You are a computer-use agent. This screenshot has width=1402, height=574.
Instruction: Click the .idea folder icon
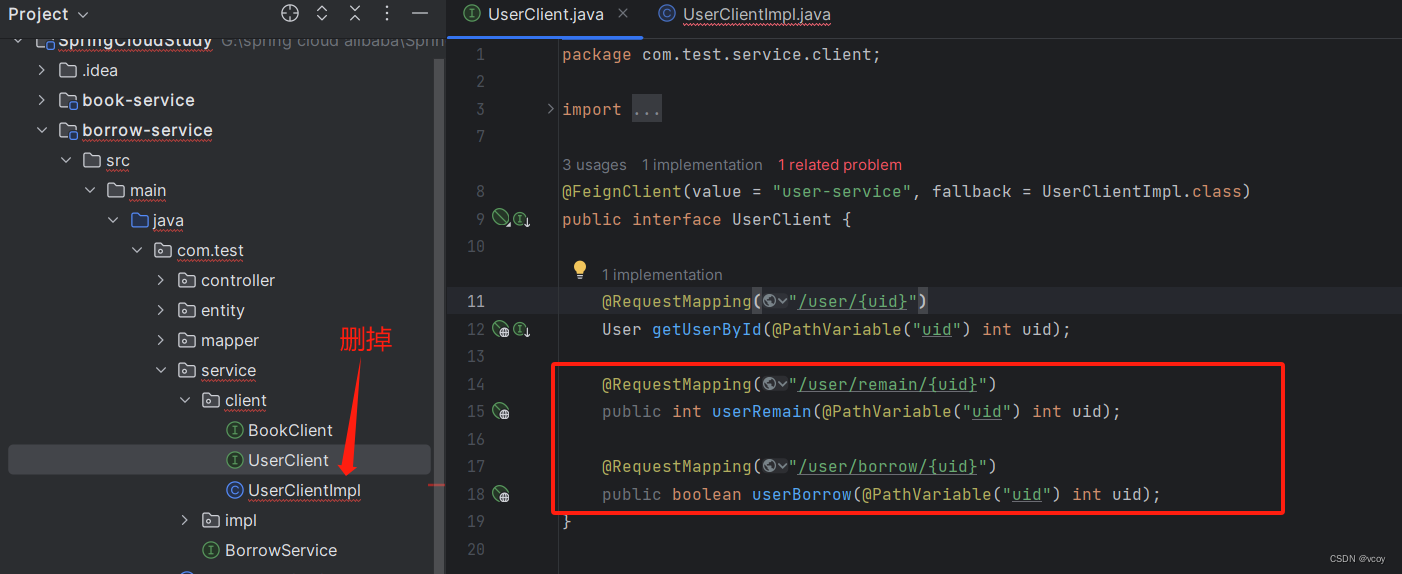tap(68, 70)
